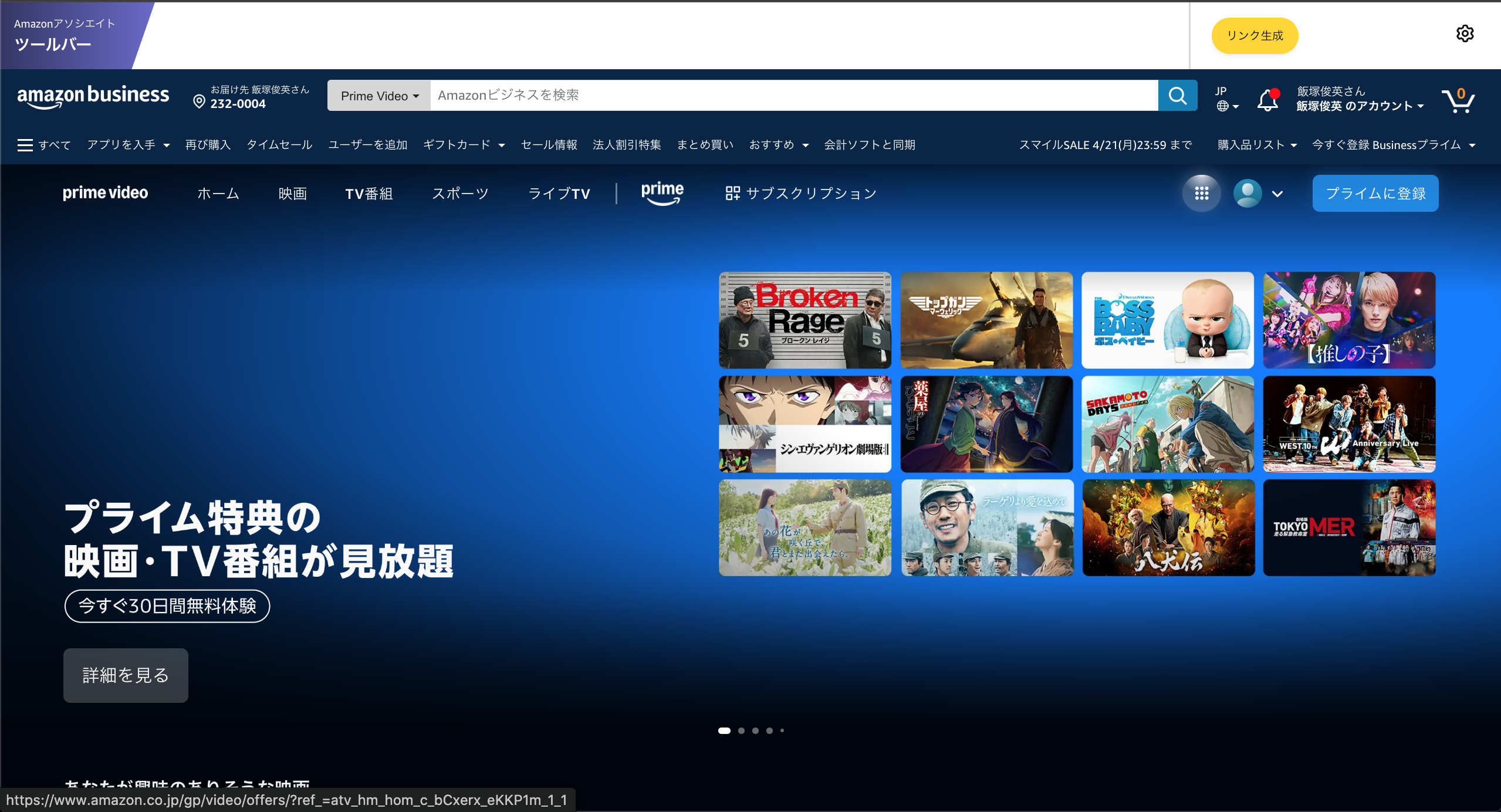Click the amazon business logo
This screenshot has width=1501, height=812.
point(93,96)
